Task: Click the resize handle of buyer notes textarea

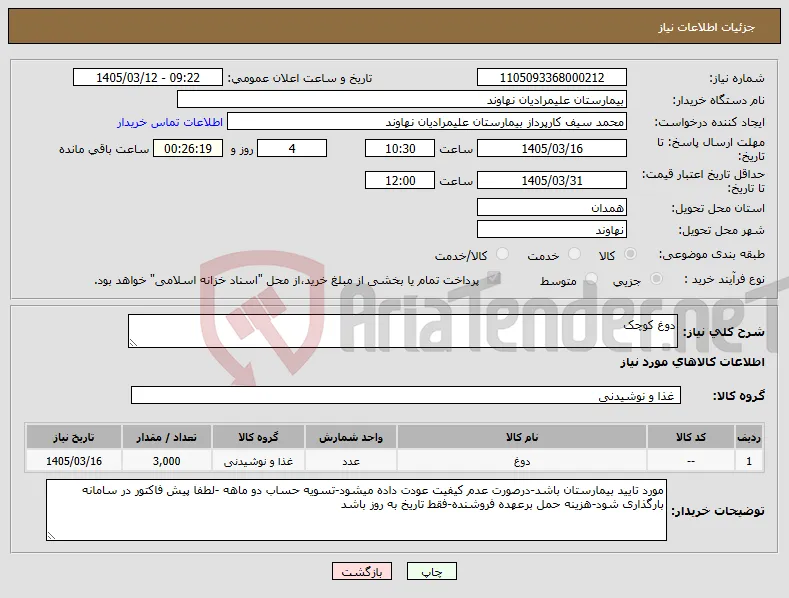Action: [x=51, y=536]
